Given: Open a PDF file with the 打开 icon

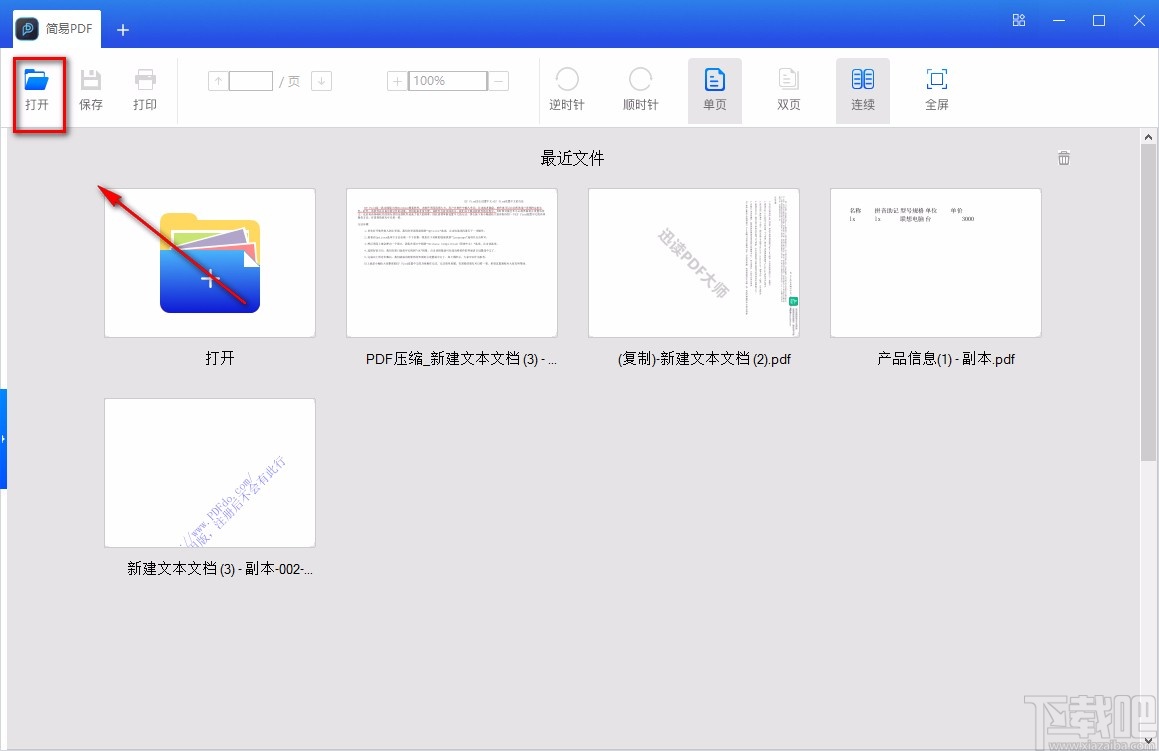Looking at the screenshot, I should 39,90.
